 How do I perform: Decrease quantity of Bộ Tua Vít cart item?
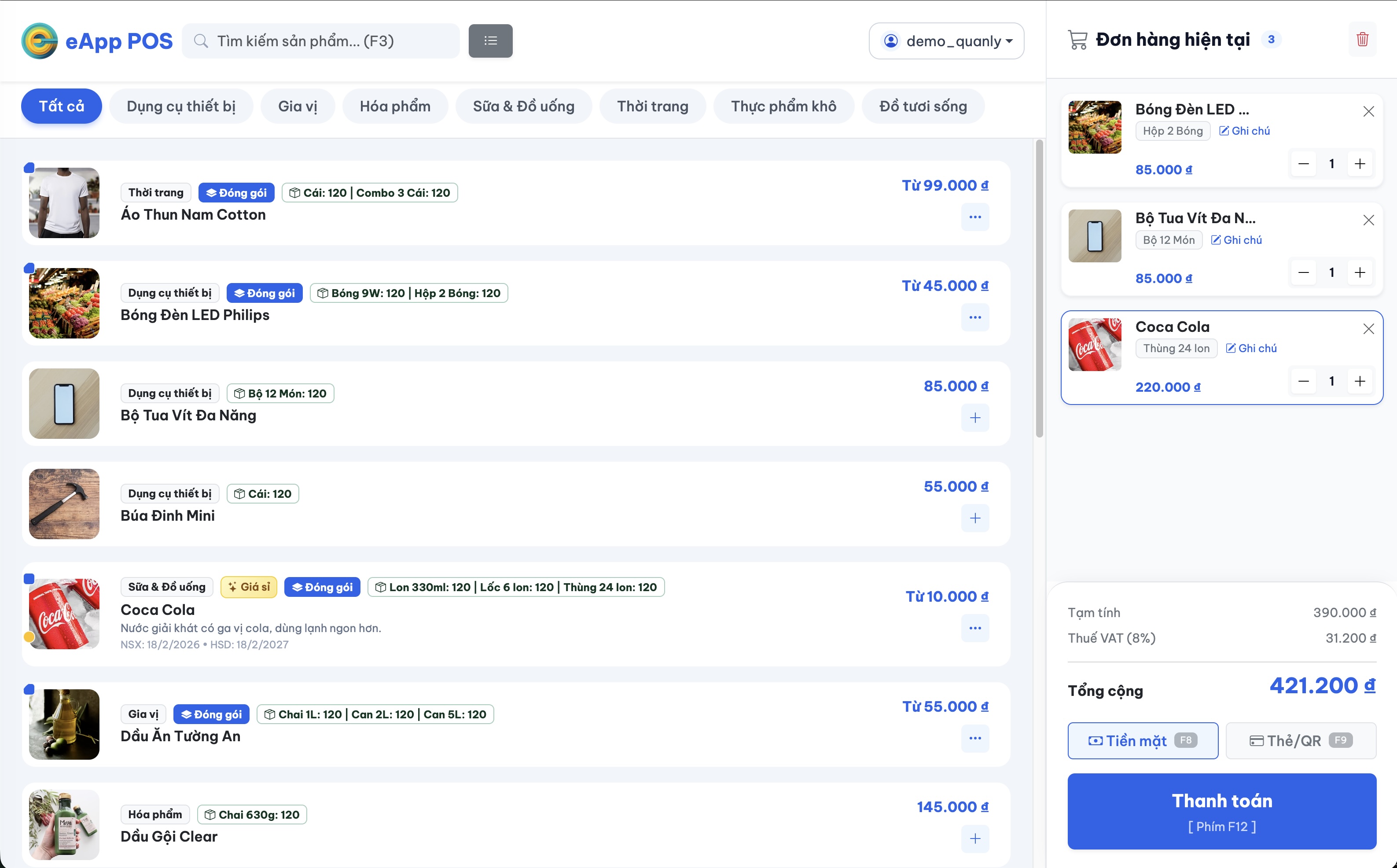tap(1303, 272)
